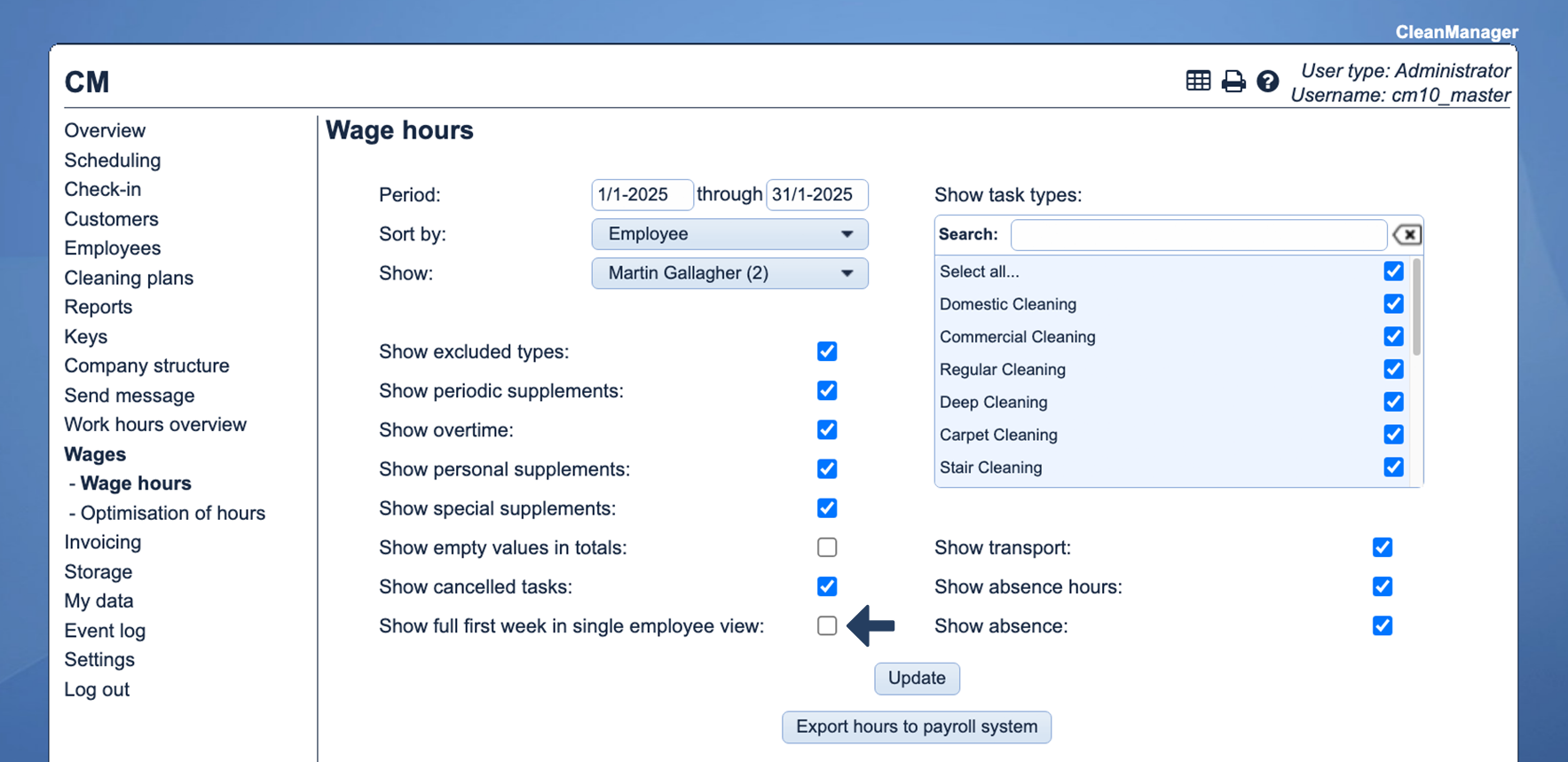Tick Show full first week checkbox

[827, 625]
